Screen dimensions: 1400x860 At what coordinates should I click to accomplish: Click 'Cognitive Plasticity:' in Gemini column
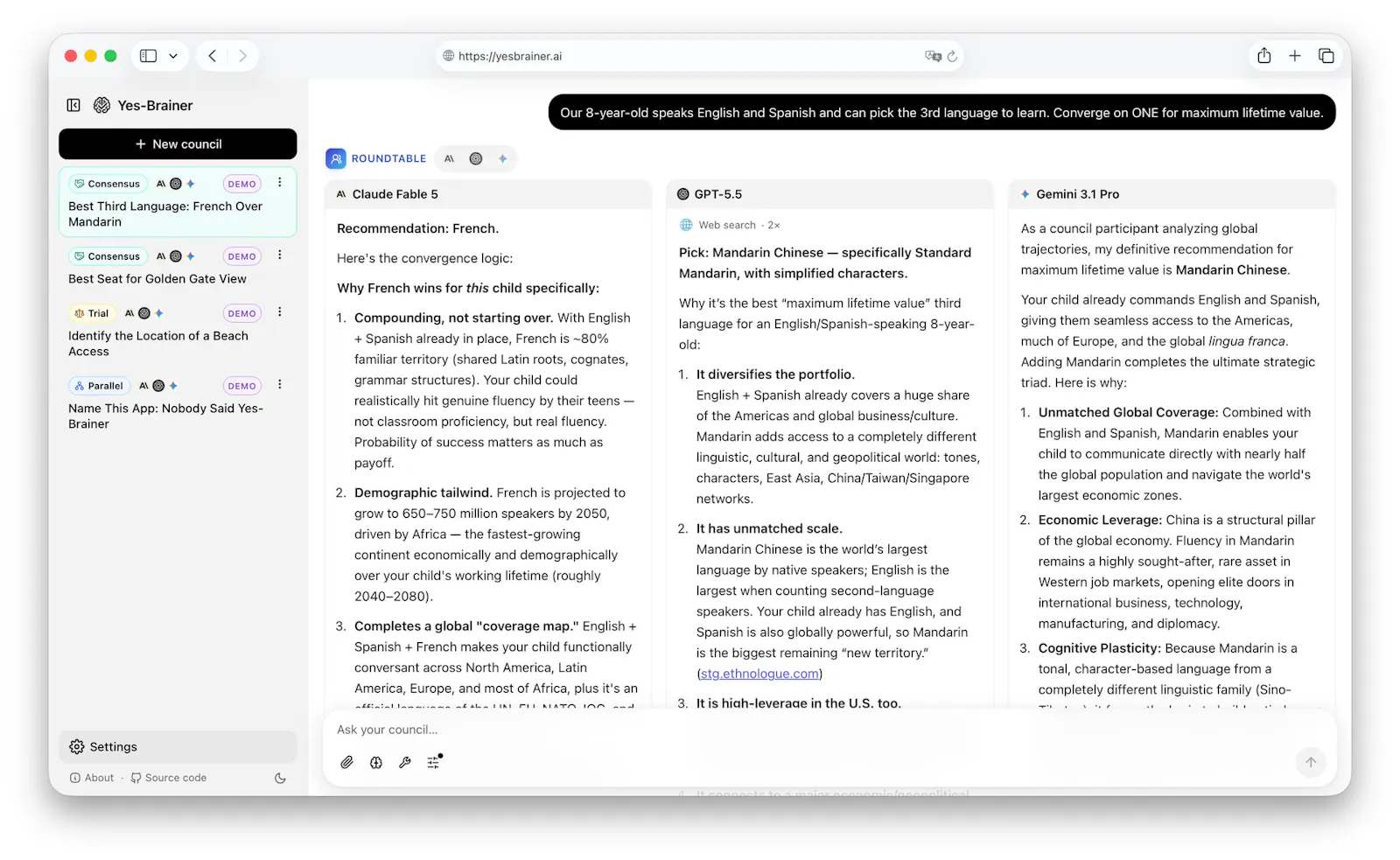tap(1100, 649)
